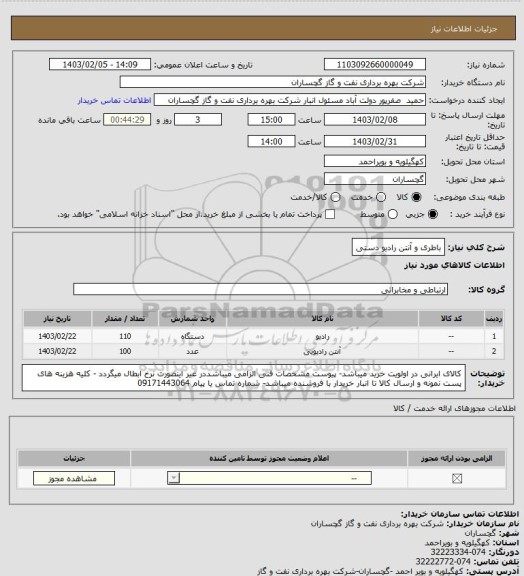Toggle the الزامی بودن ارائه مجوز checkbox
524x576 pixels.
[x=457, y=478]
